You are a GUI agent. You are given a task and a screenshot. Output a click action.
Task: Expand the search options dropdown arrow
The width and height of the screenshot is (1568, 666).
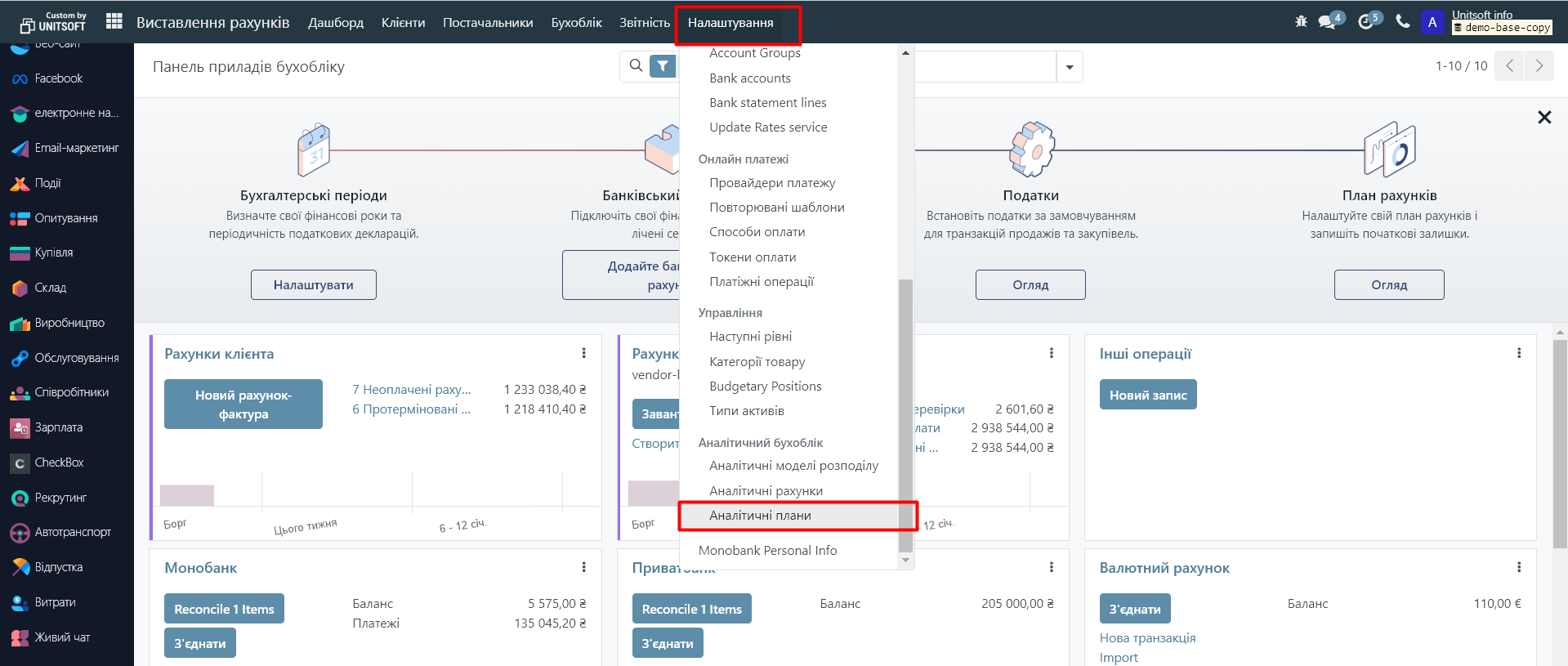(x=1069, y=67)
